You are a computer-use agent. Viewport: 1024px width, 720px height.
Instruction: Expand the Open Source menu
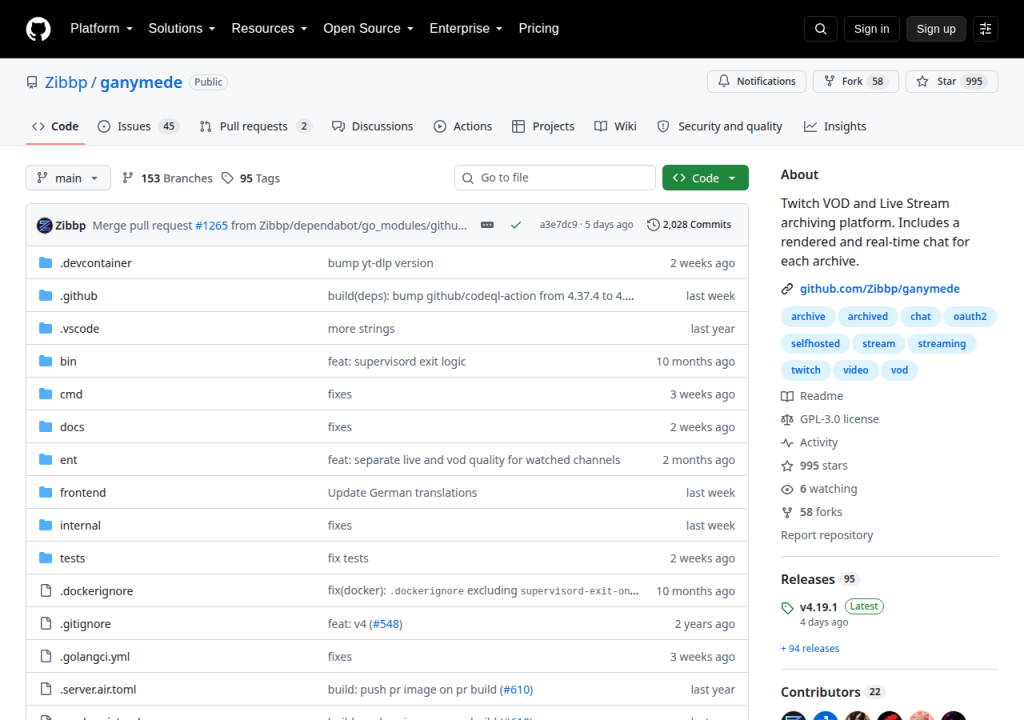(368, 29)
